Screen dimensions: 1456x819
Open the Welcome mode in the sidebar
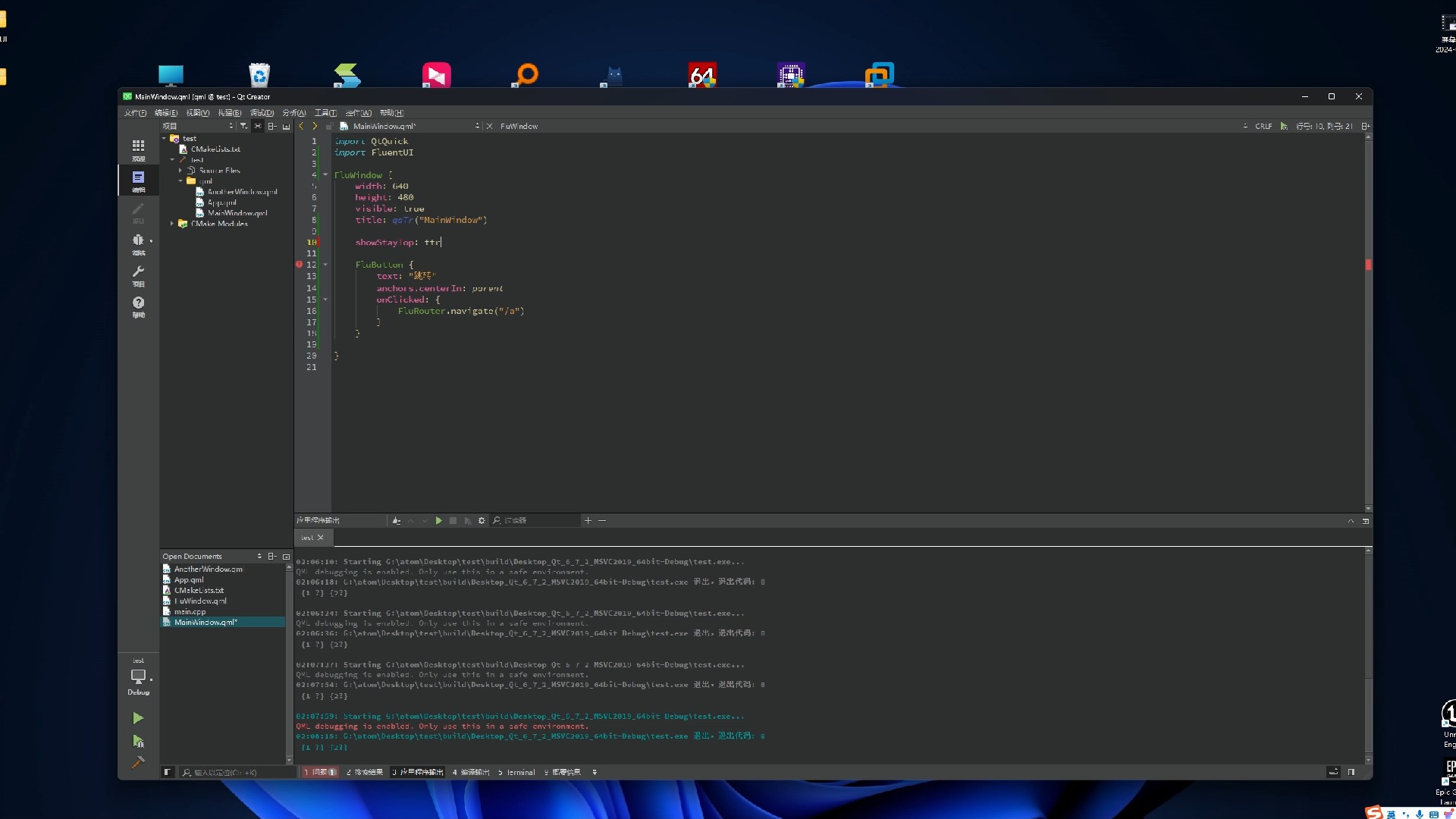click(138, 149)
